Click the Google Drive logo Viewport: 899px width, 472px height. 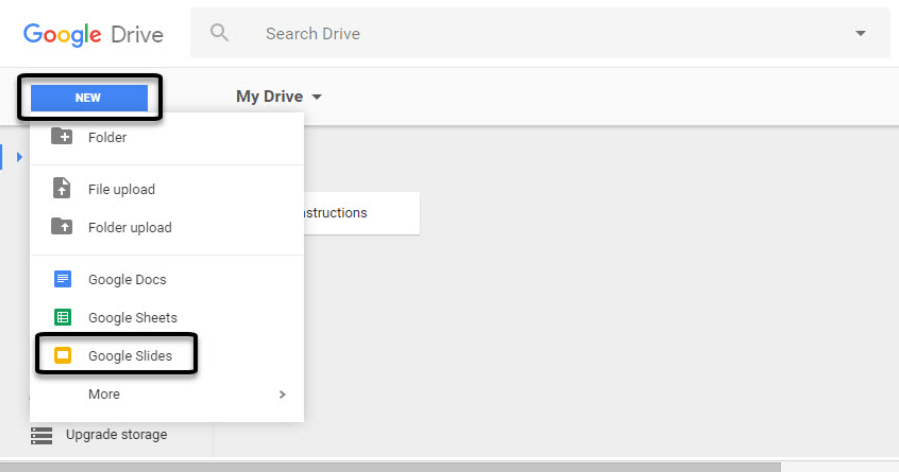pos(93,34)
